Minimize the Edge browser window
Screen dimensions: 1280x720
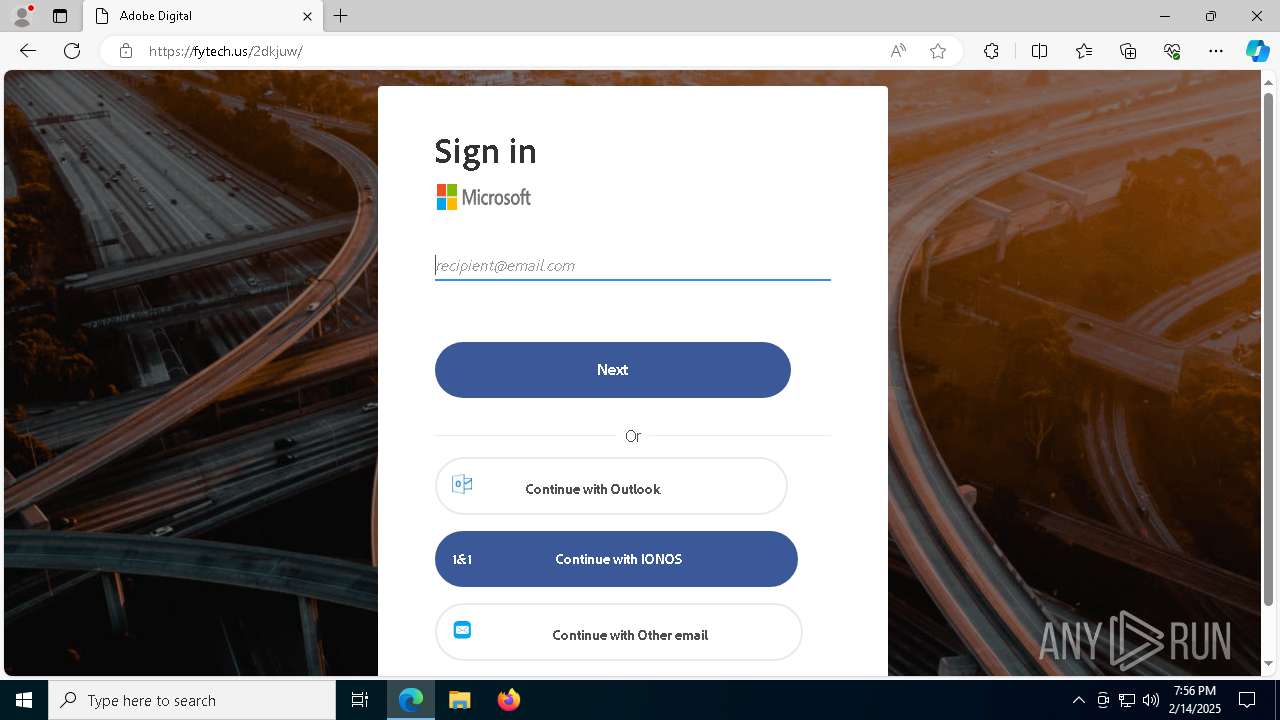click(1165, 16)
